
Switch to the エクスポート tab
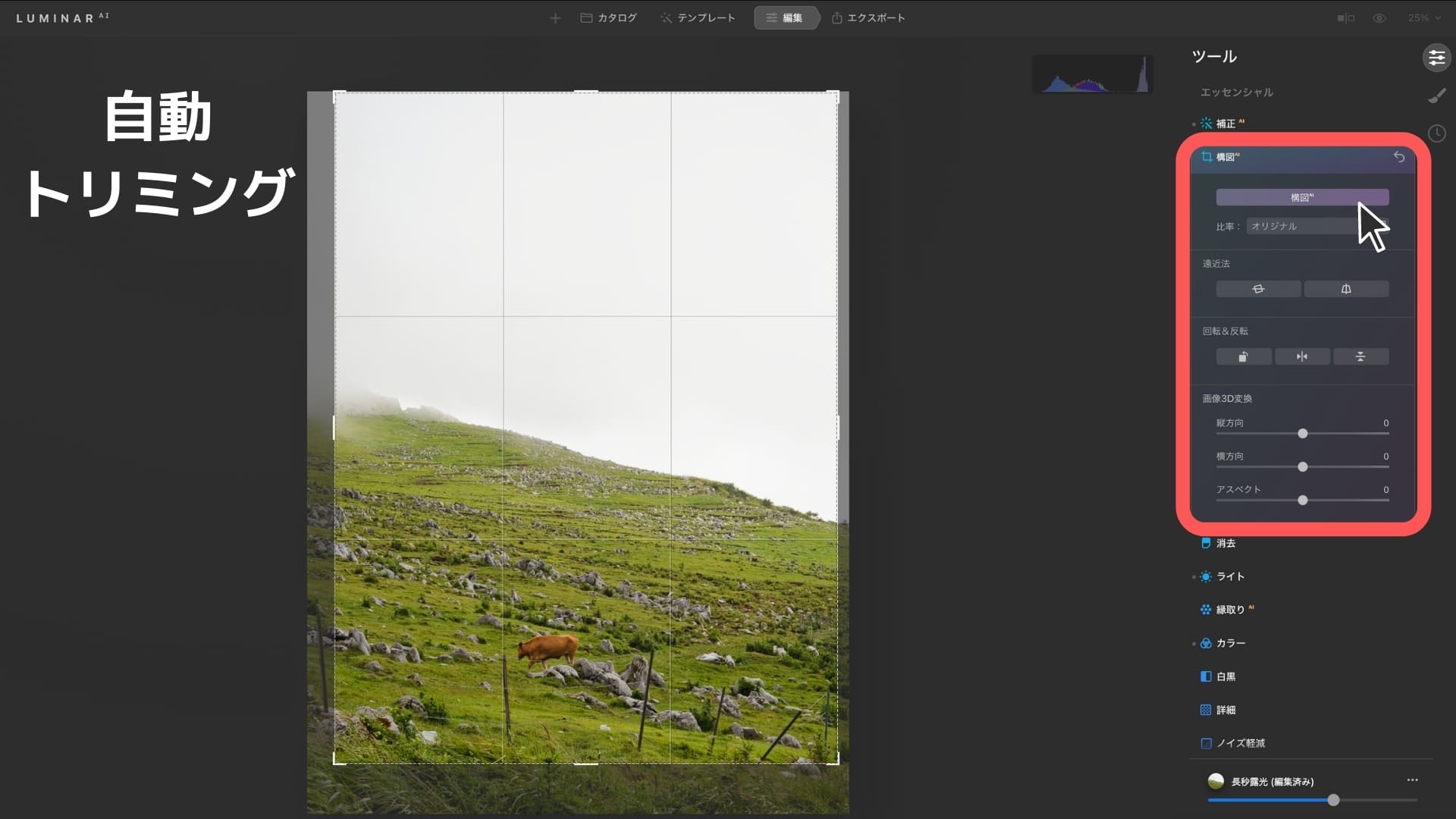(x=868, y=18)
